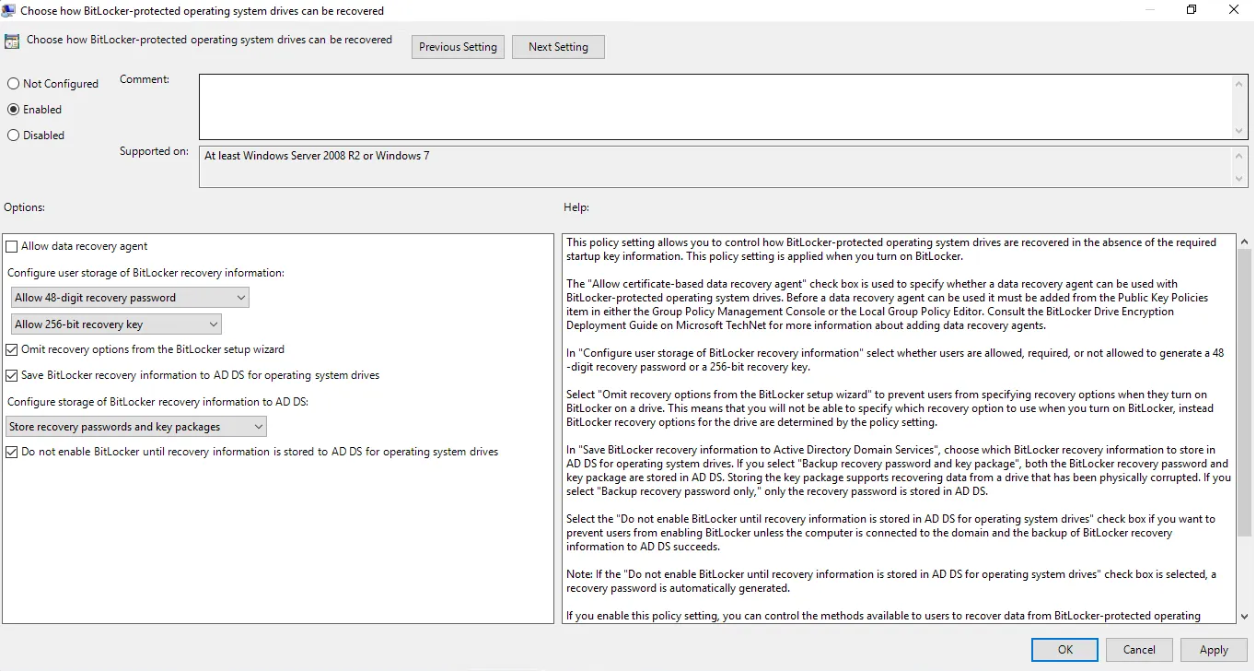Go to the Next Setting
This screenshot has height=671, width=1254.
(x=558, y=47)
